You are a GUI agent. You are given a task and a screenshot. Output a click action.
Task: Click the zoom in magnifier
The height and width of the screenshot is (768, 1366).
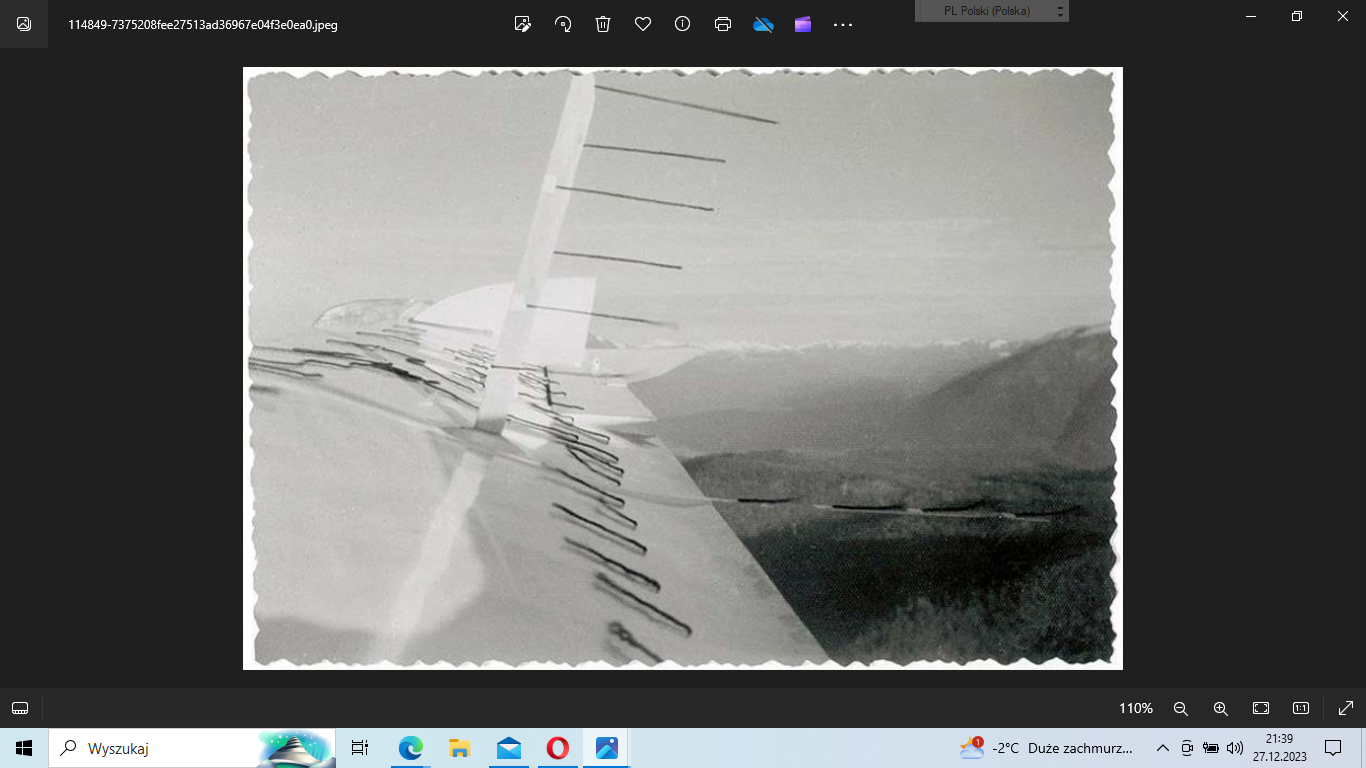[1220, 708]
